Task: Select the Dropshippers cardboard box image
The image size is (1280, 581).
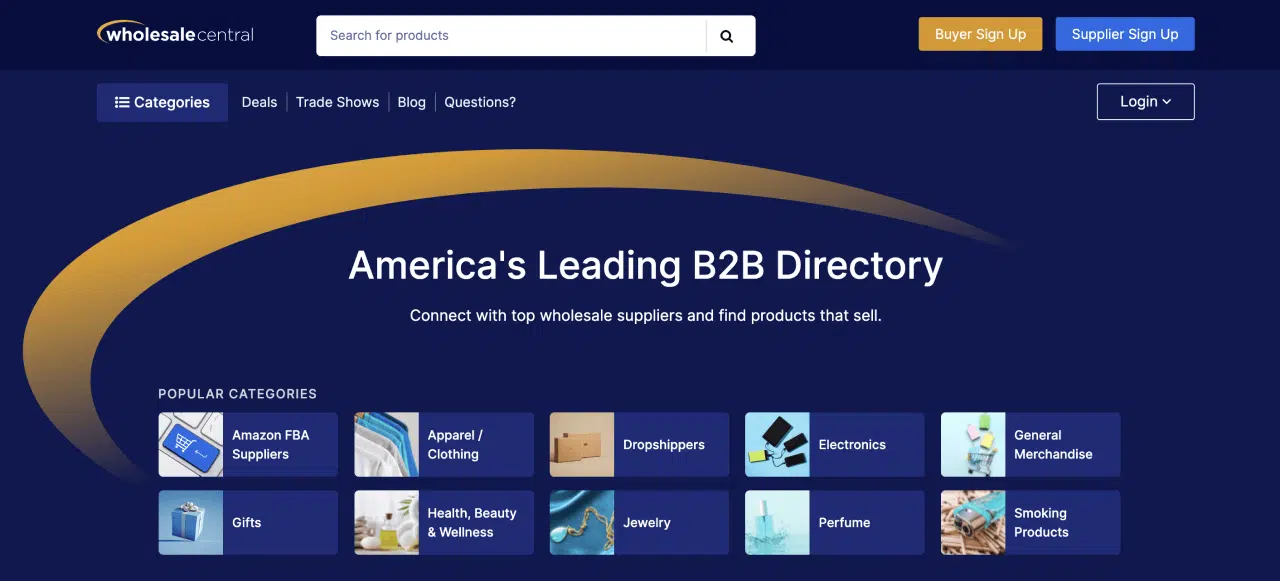Action: (x=582, y=445)
